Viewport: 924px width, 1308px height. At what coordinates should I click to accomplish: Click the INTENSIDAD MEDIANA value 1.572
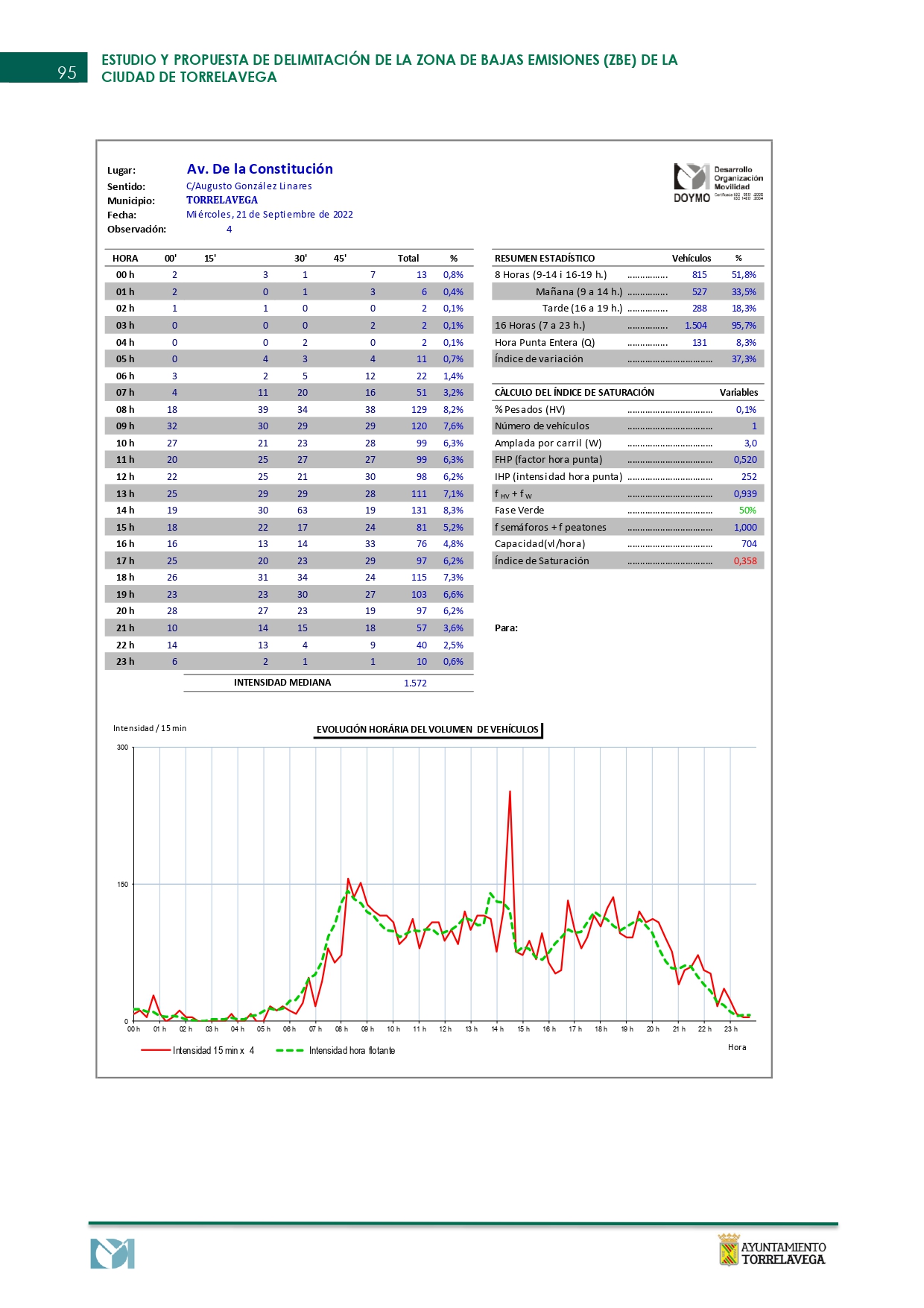pyautogui.click(x=415, y=683)
